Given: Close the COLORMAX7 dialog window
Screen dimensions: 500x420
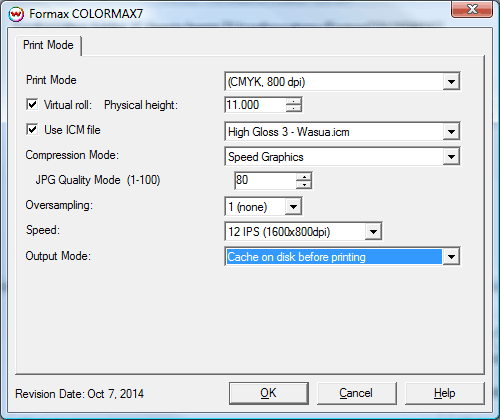Looking at the screenshot, I should (x=472, y=9).
